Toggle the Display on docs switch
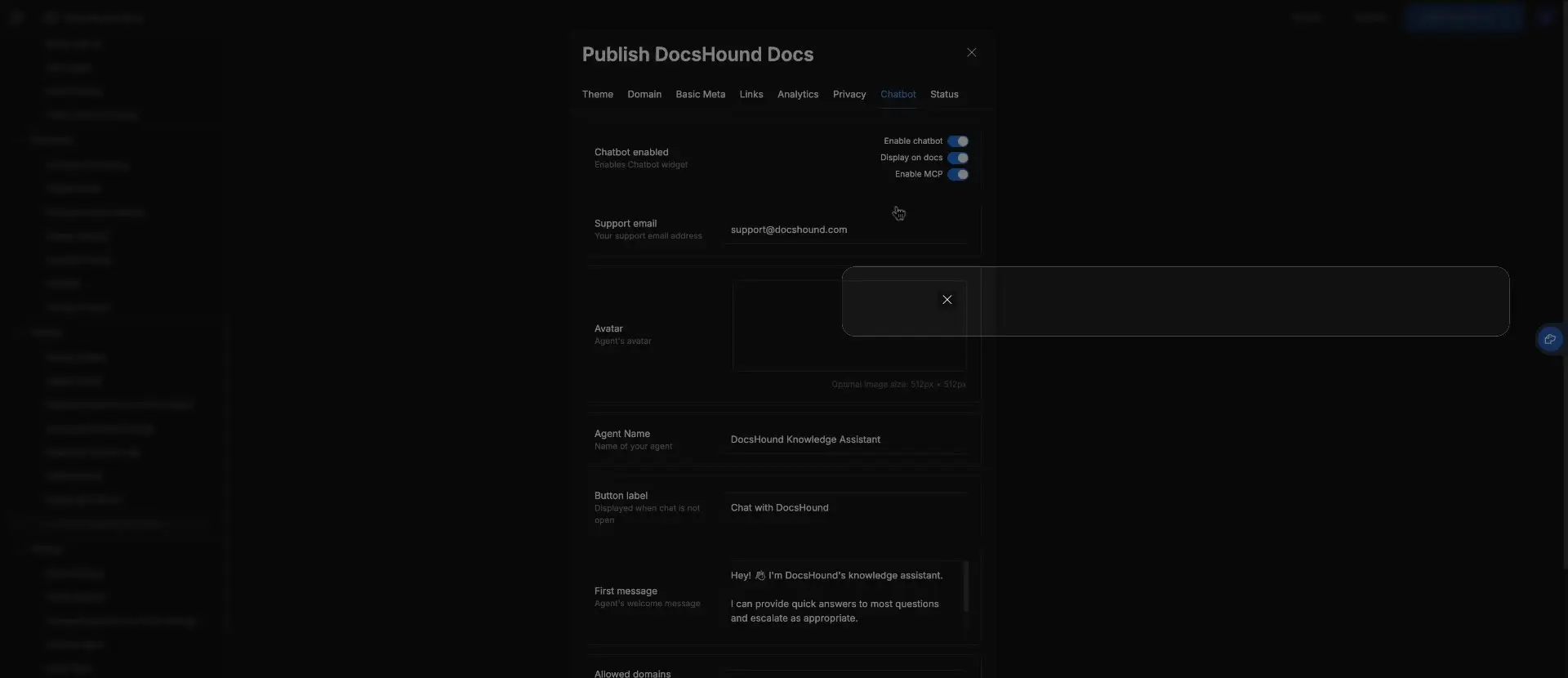This screenshot has height=678, width=1568. pyautogui.click(x=958, y=158)
